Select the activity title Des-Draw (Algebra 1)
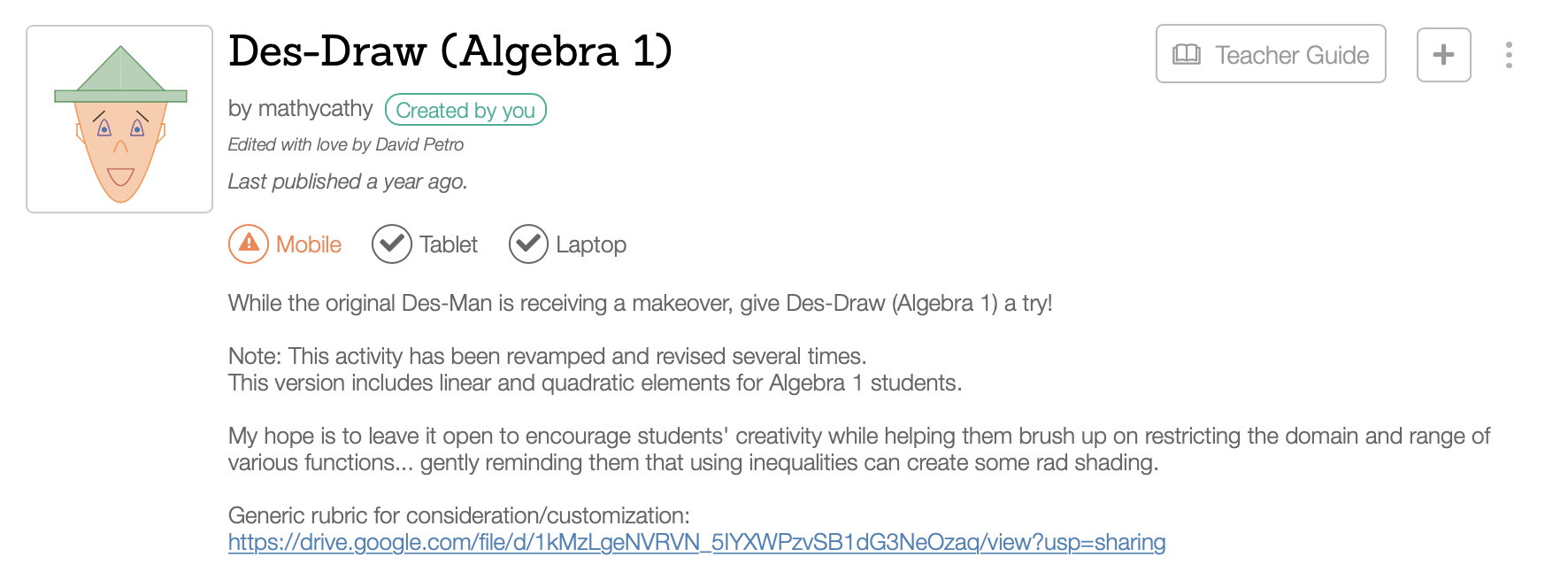Screen dimensions: 1568x588 click(450, 51)
